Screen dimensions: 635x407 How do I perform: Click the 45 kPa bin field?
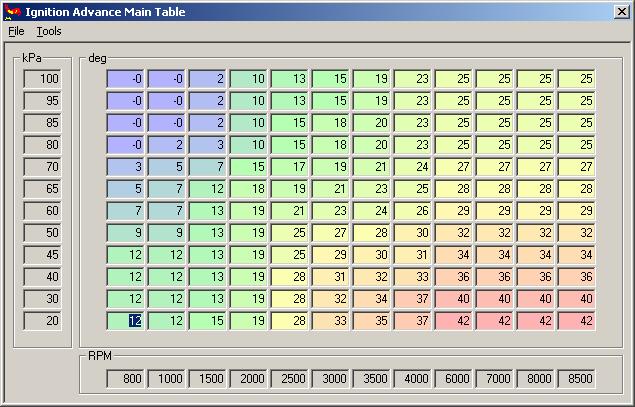click(43, 255)
